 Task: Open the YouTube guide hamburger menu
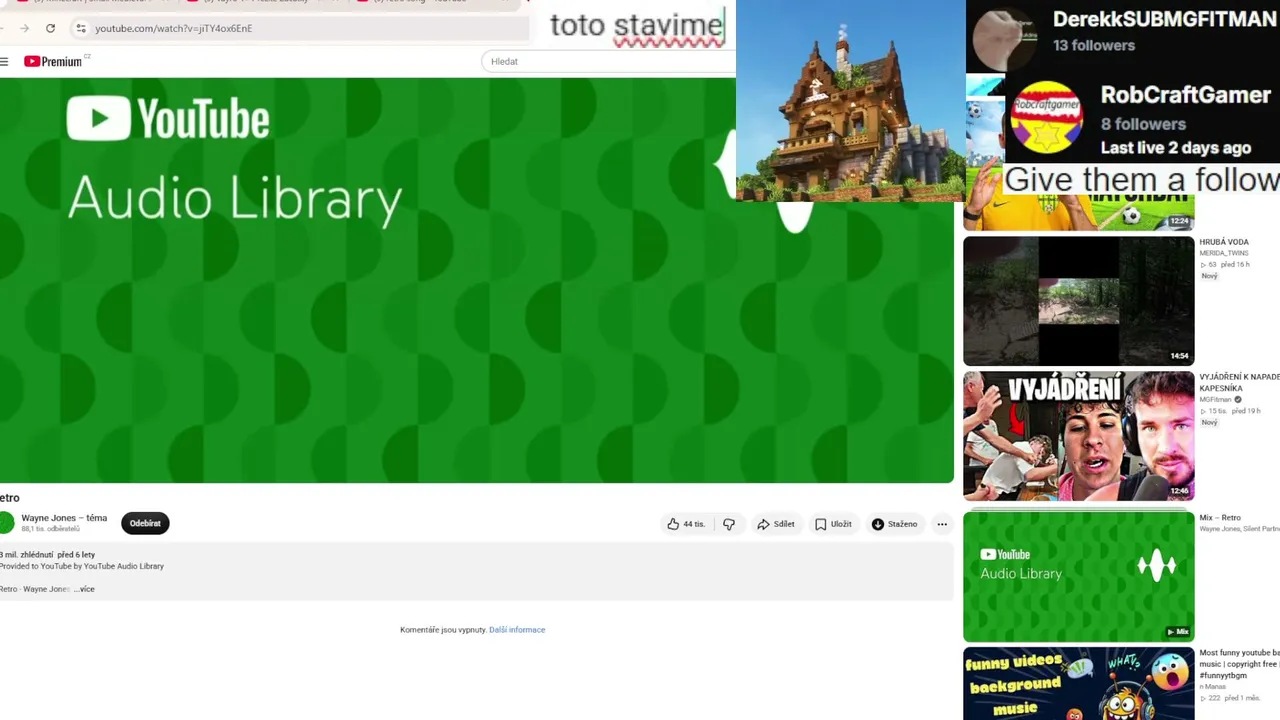click(x=4, y=62)
